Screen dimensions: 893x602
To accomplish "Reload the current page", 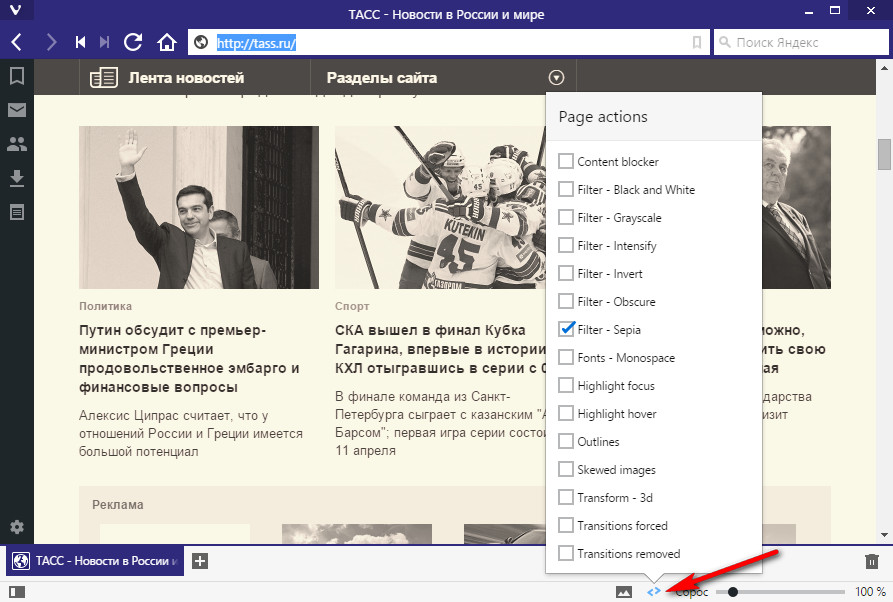I will [133, 42].
